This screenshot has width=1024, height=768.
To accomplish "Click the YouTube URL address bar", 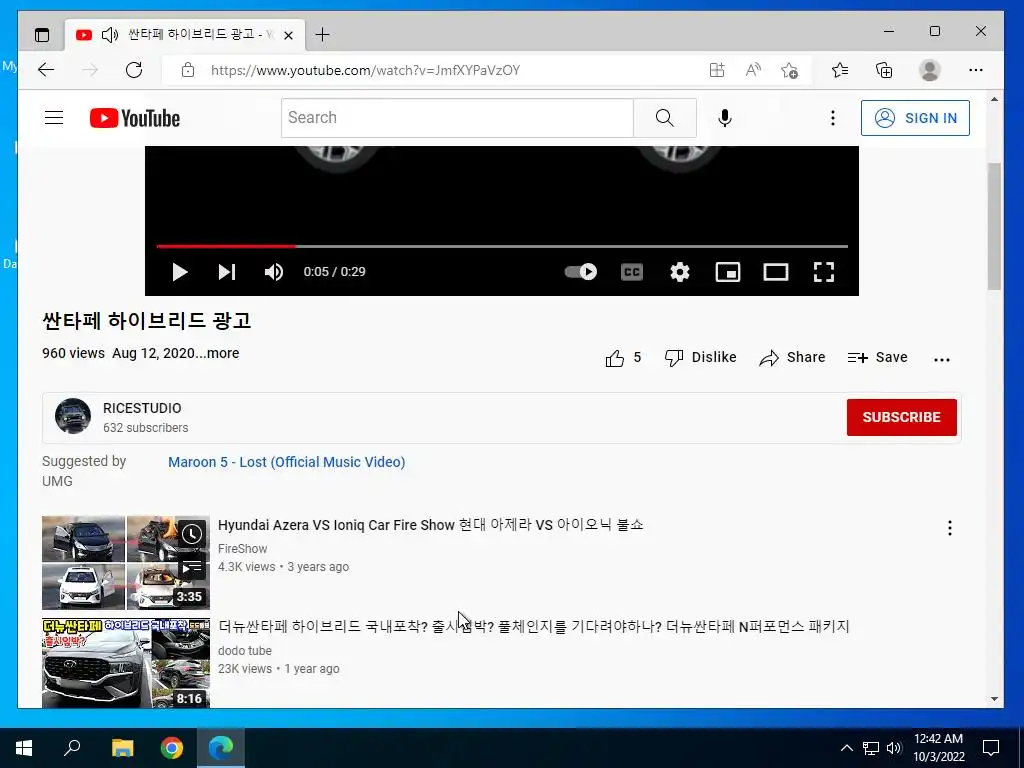I will click(x=366, y=71).
